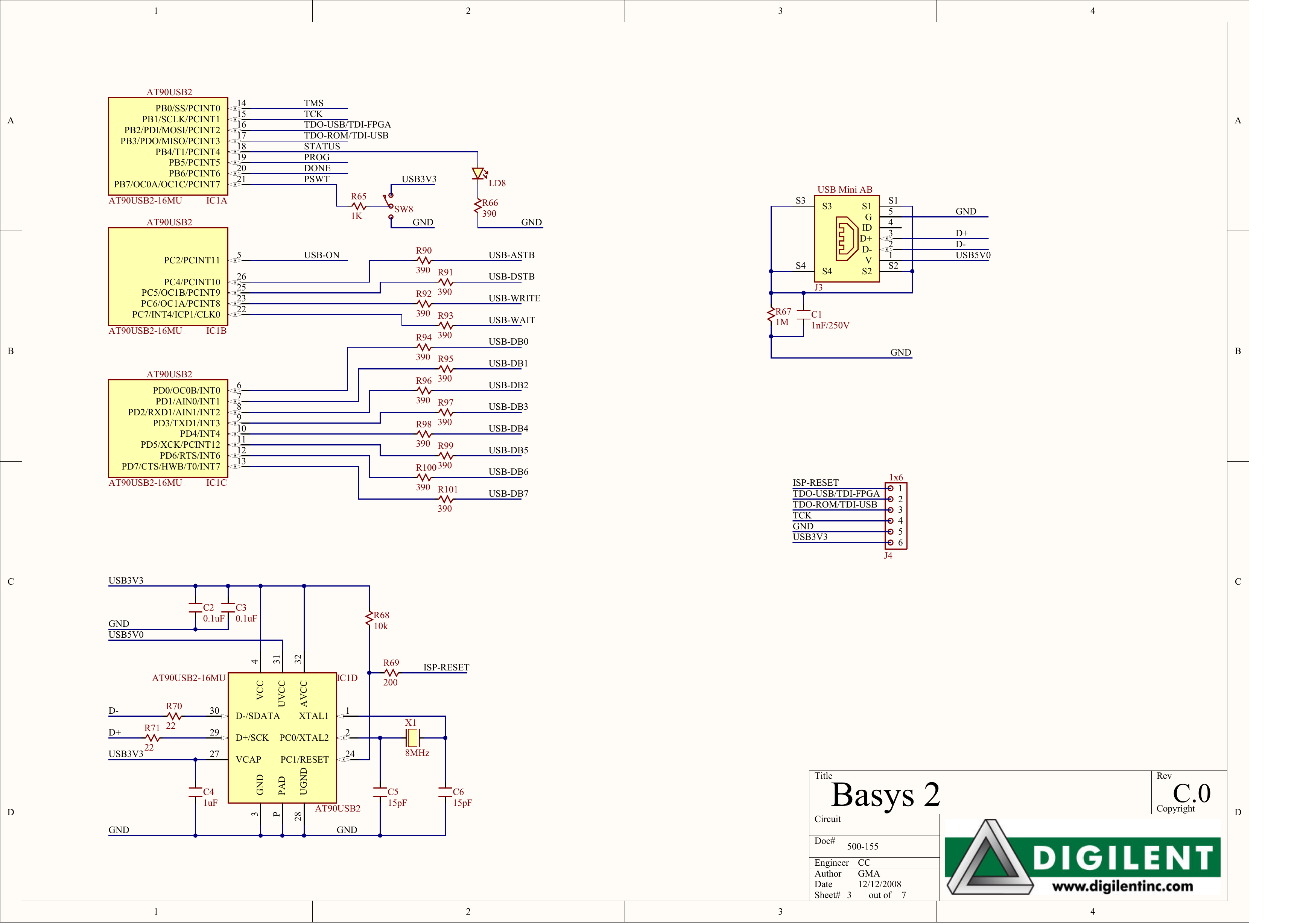Click the PB0/SS/PCINT0 pin name
1306x924 pixels.
[x=188, y=108]
